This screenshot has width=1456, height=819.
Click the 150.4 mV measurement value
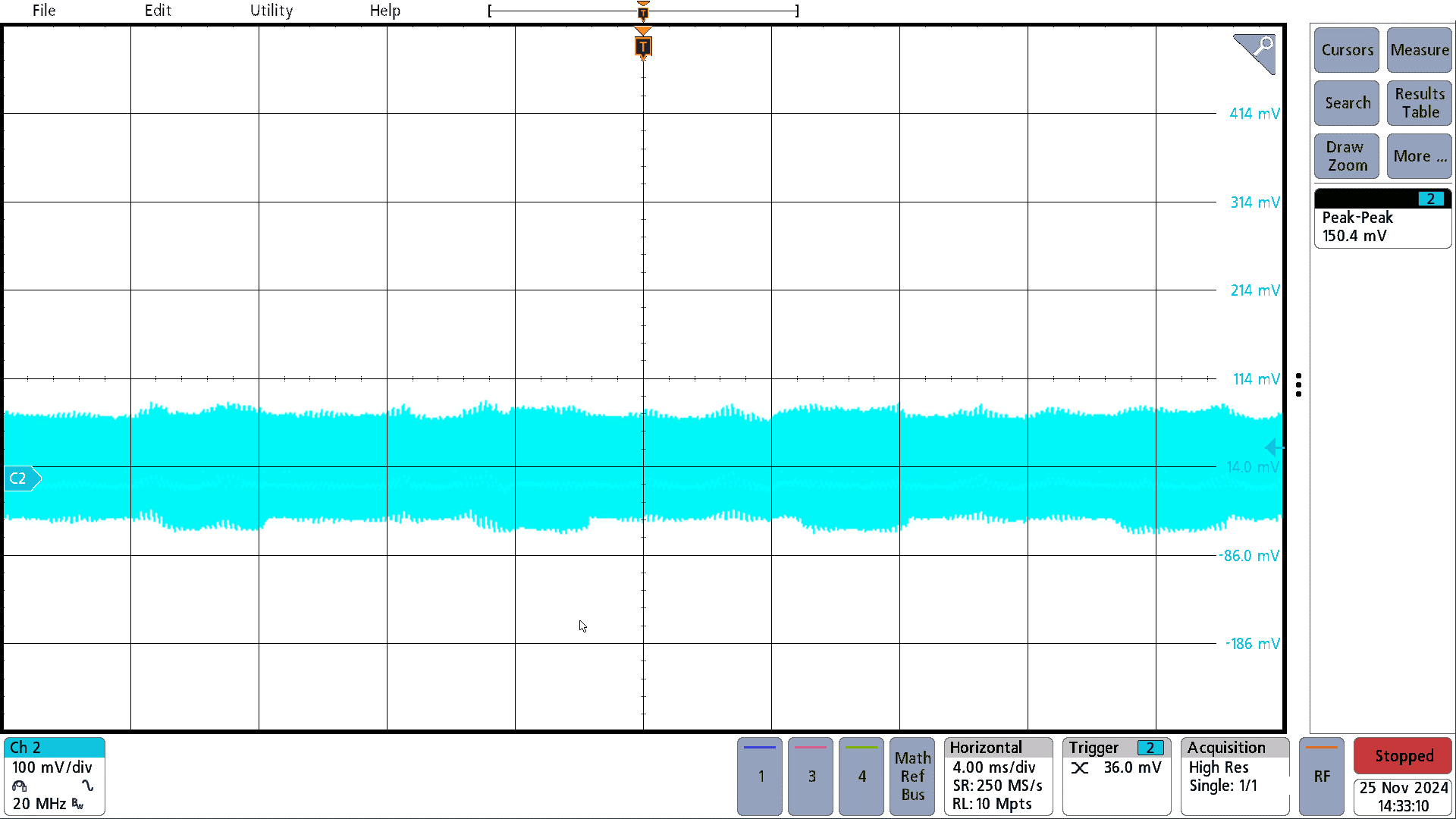point(1354,236)
